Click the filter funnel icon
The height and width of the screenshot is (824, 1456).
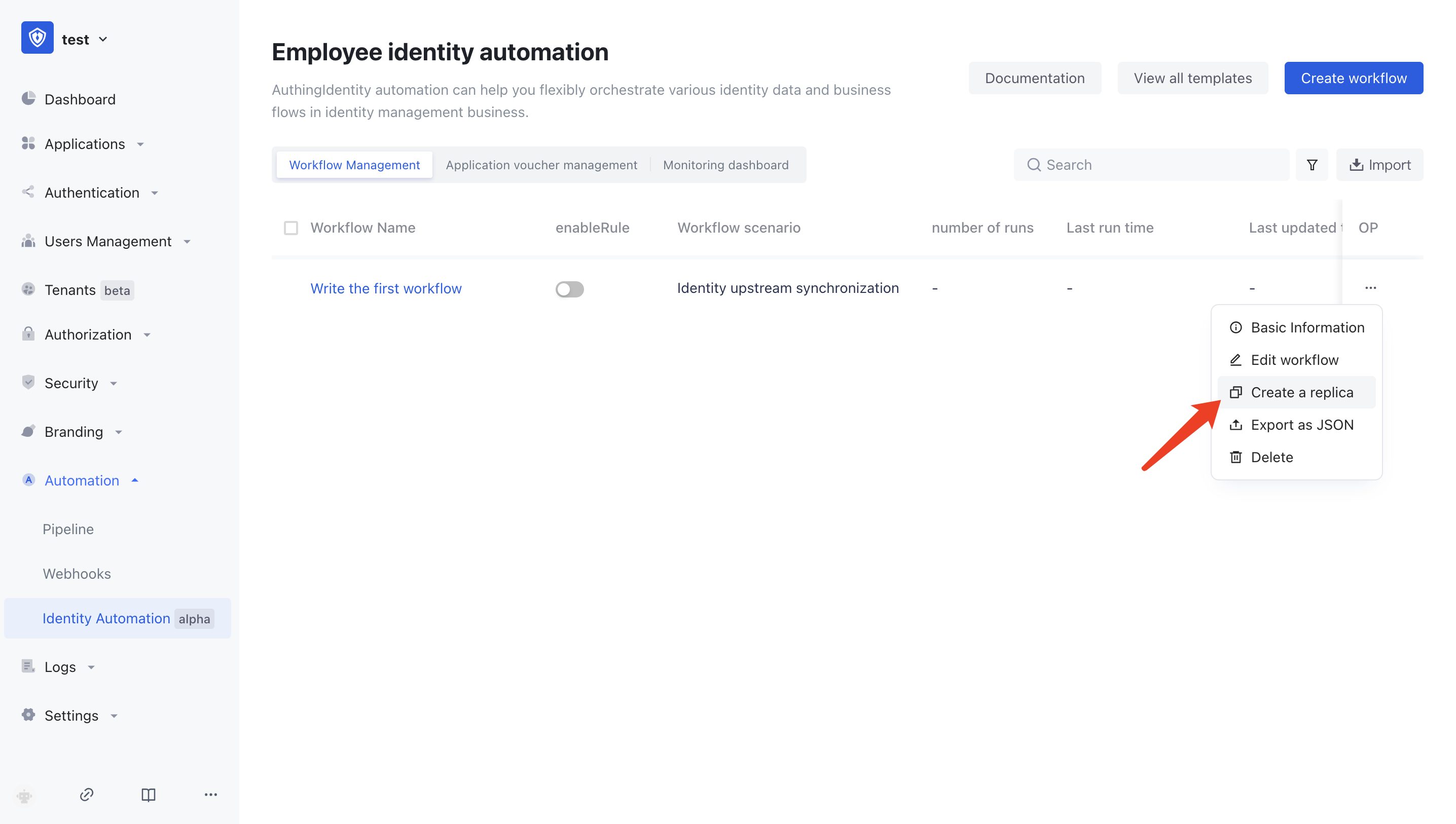(x=1312, y=165)
